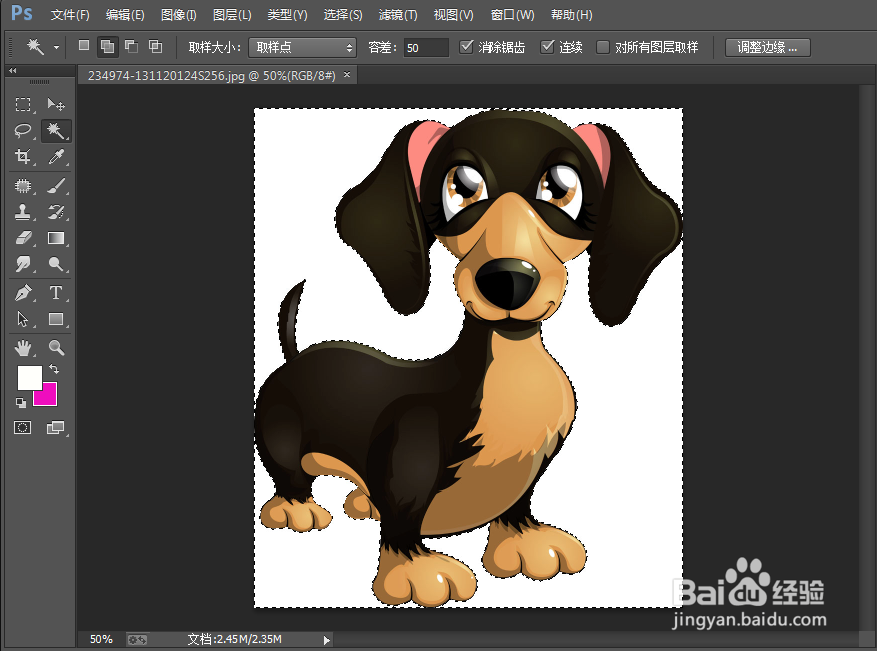Select the Eraser tool
Screen dimensions: 877x651
click(x=23, y=238)
